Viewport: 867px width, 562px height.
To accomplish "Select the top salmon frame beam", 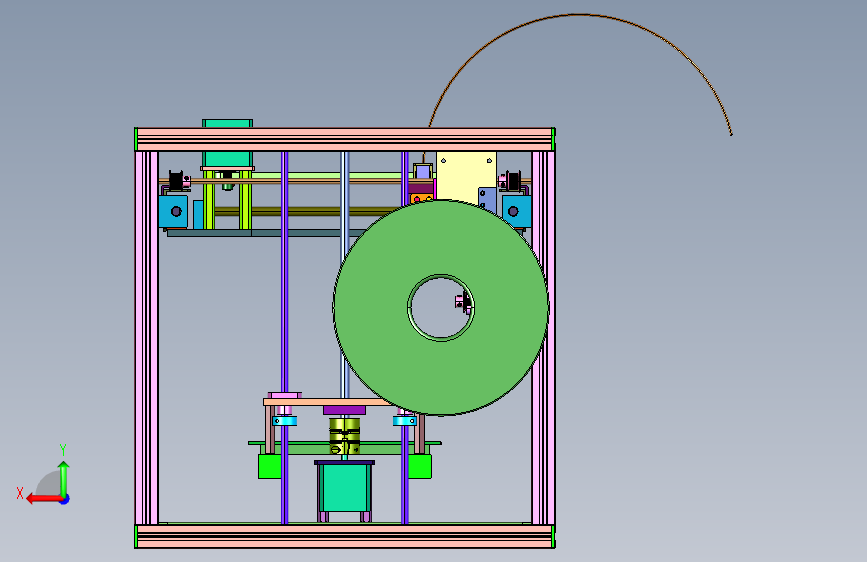I will coord(344,139).
